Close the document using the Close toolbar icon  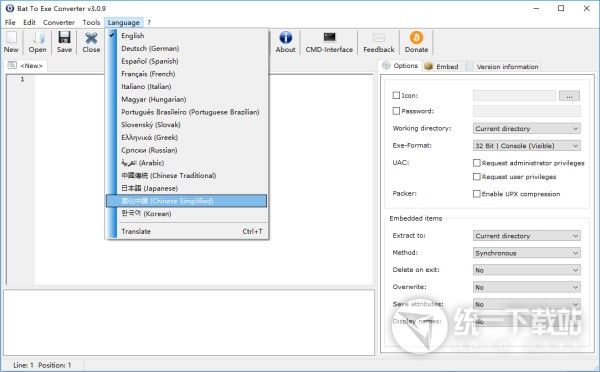[x=91, y=38]
